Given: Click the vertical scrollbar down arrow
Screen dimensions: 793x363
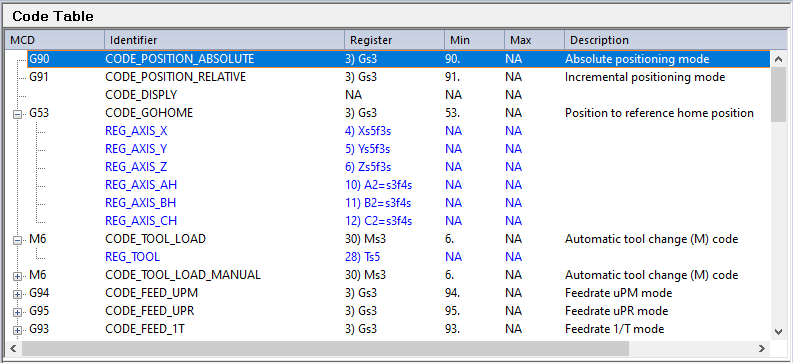Looking at the screenshot, I should 779,331.
